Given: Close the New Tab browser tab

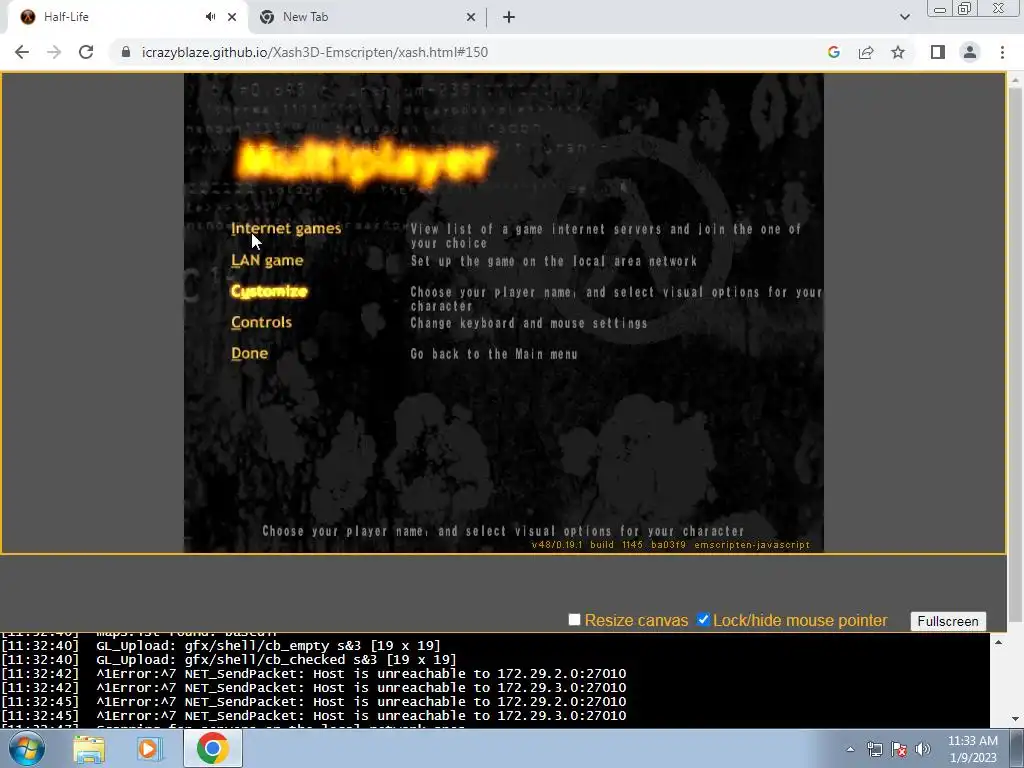Looking at the screenshot, I should (471, 17).
